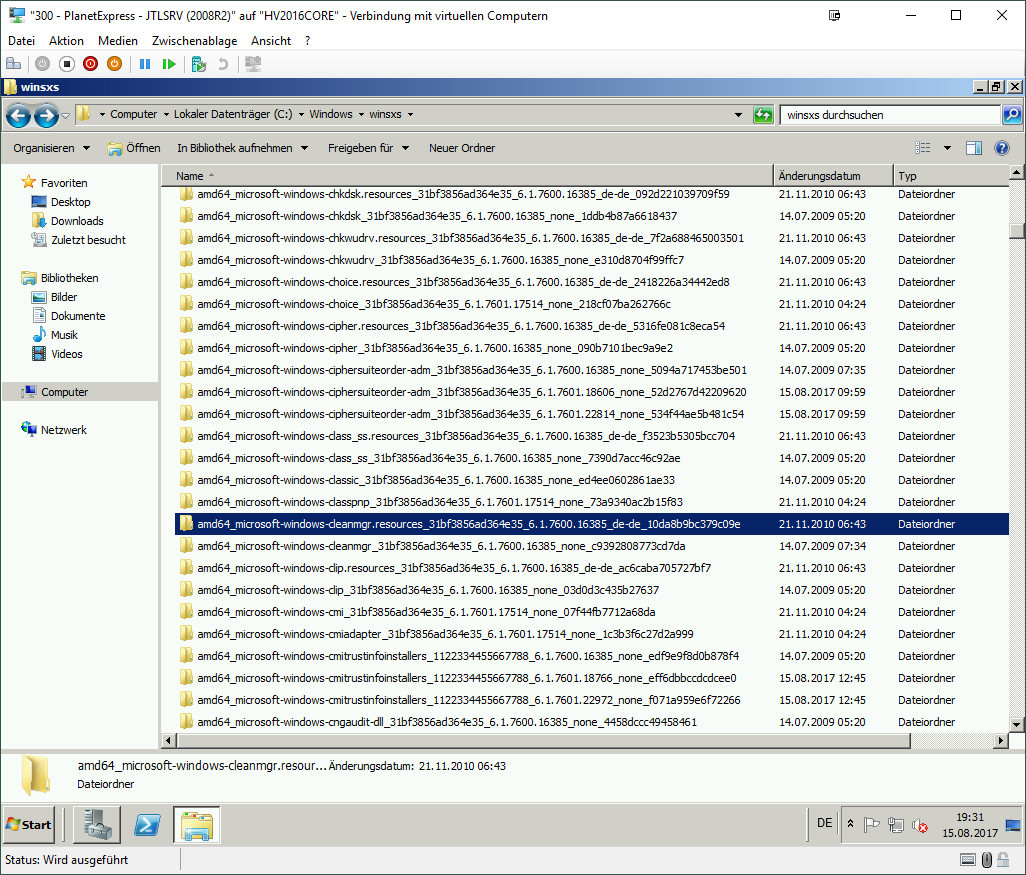This screenshot has width=1026, height=875.
Task: Click the red Shut Down VM icon
Action: click(91, 64)
